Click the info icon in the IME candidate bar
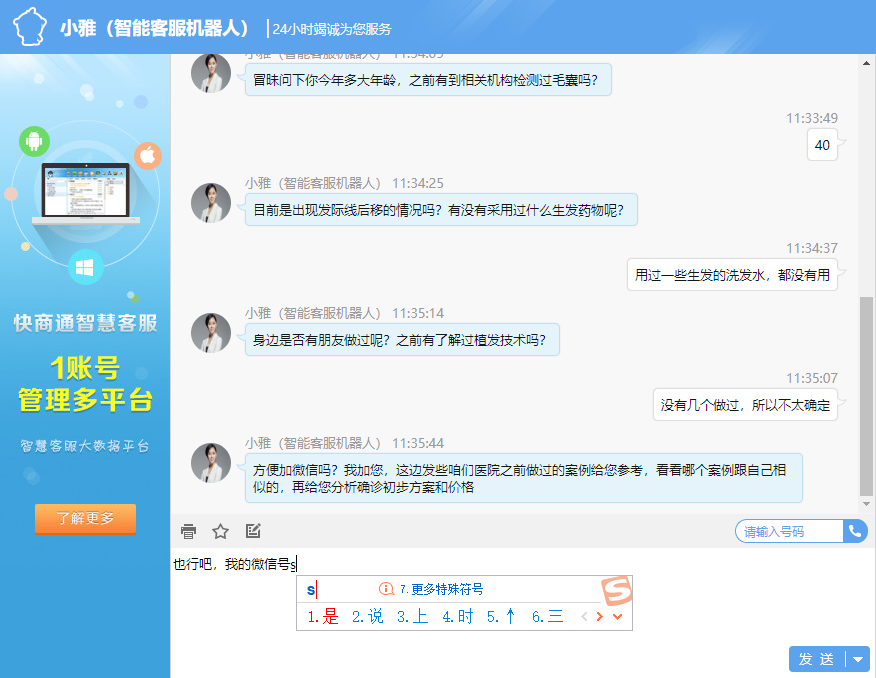The width and height of the screenshot is (876, 678). click(385, 588)
